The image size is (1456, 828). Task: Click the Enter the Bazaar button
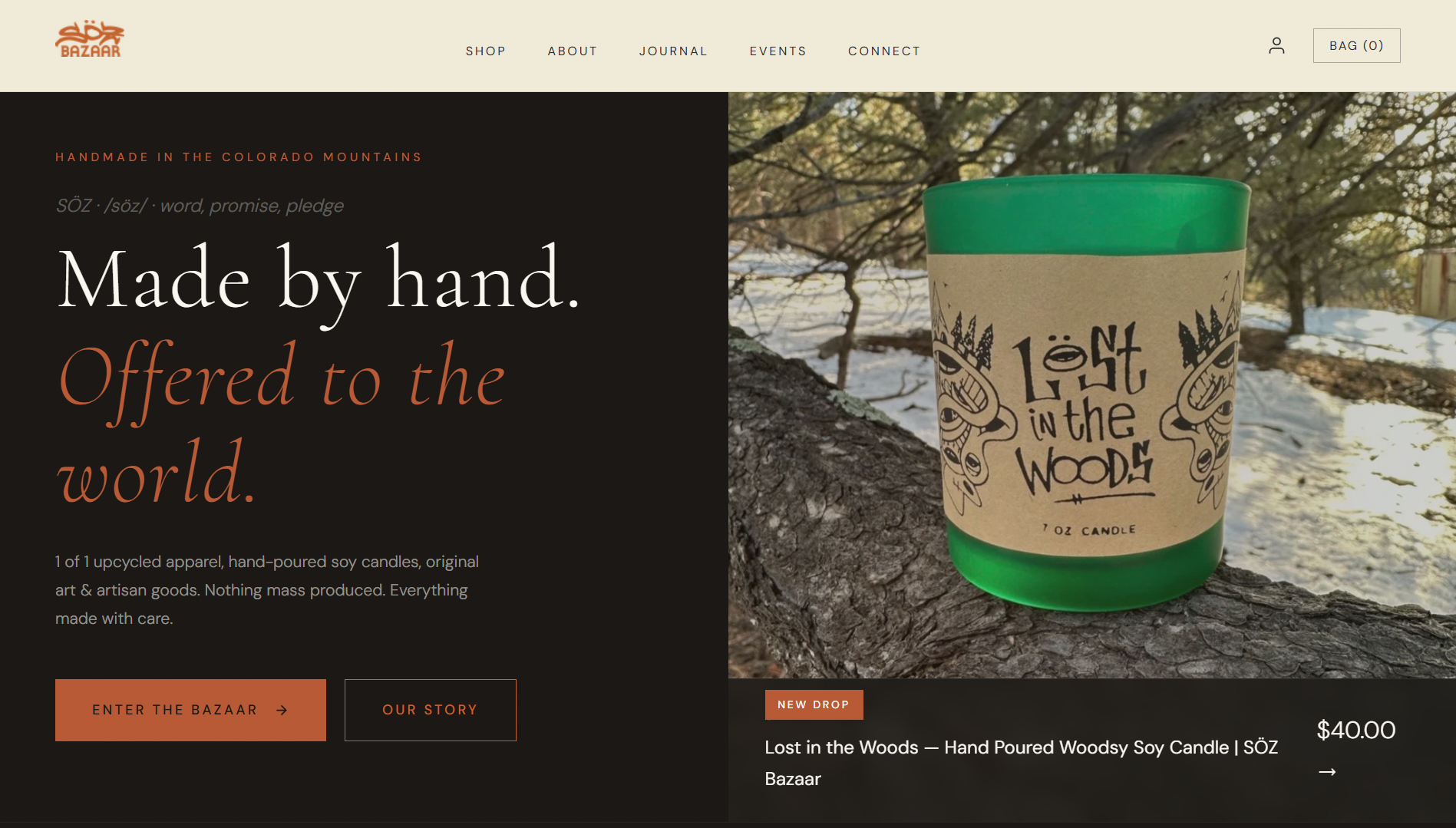(x=190, y=710)
